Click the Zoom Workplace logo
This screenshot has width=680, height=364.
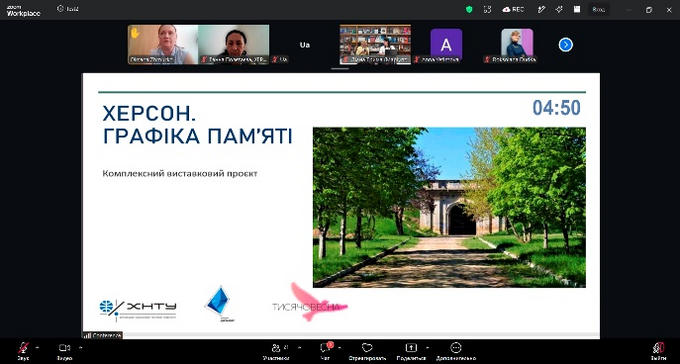point(23,10)
